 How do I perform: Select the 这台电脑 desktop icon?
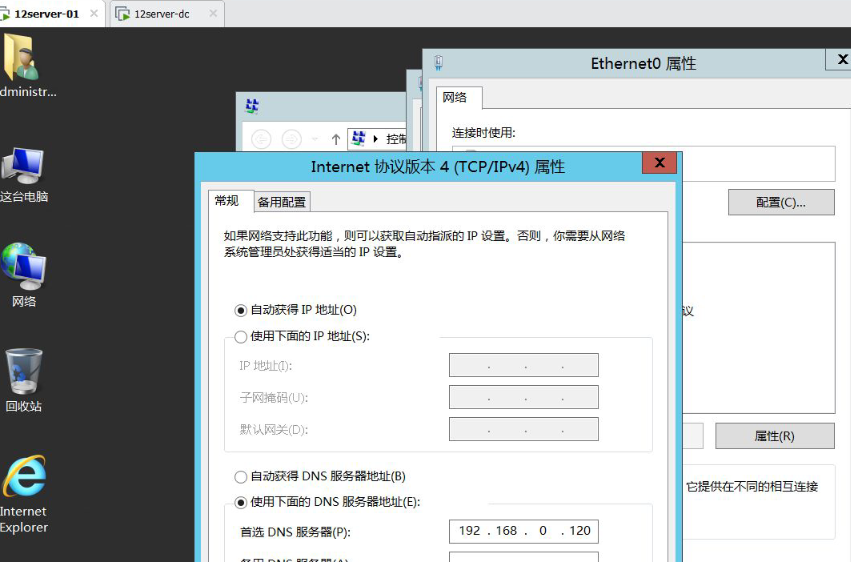pos(22,168)
